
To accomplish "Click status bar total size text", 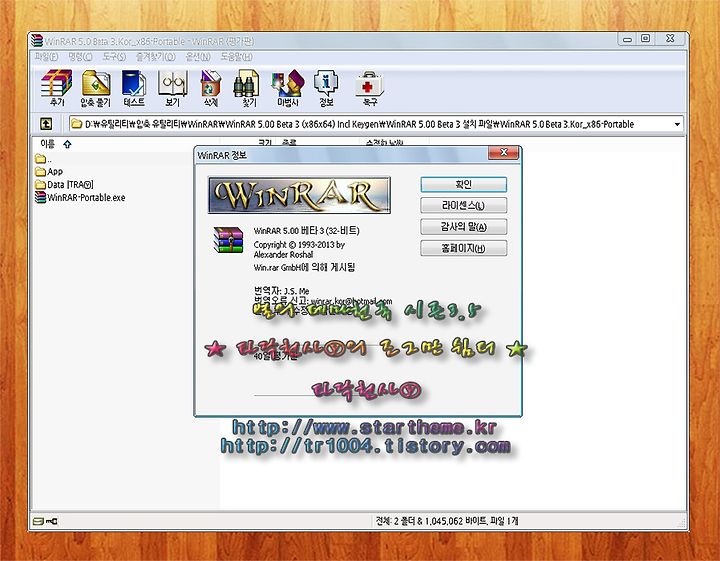I will [447, 521].
